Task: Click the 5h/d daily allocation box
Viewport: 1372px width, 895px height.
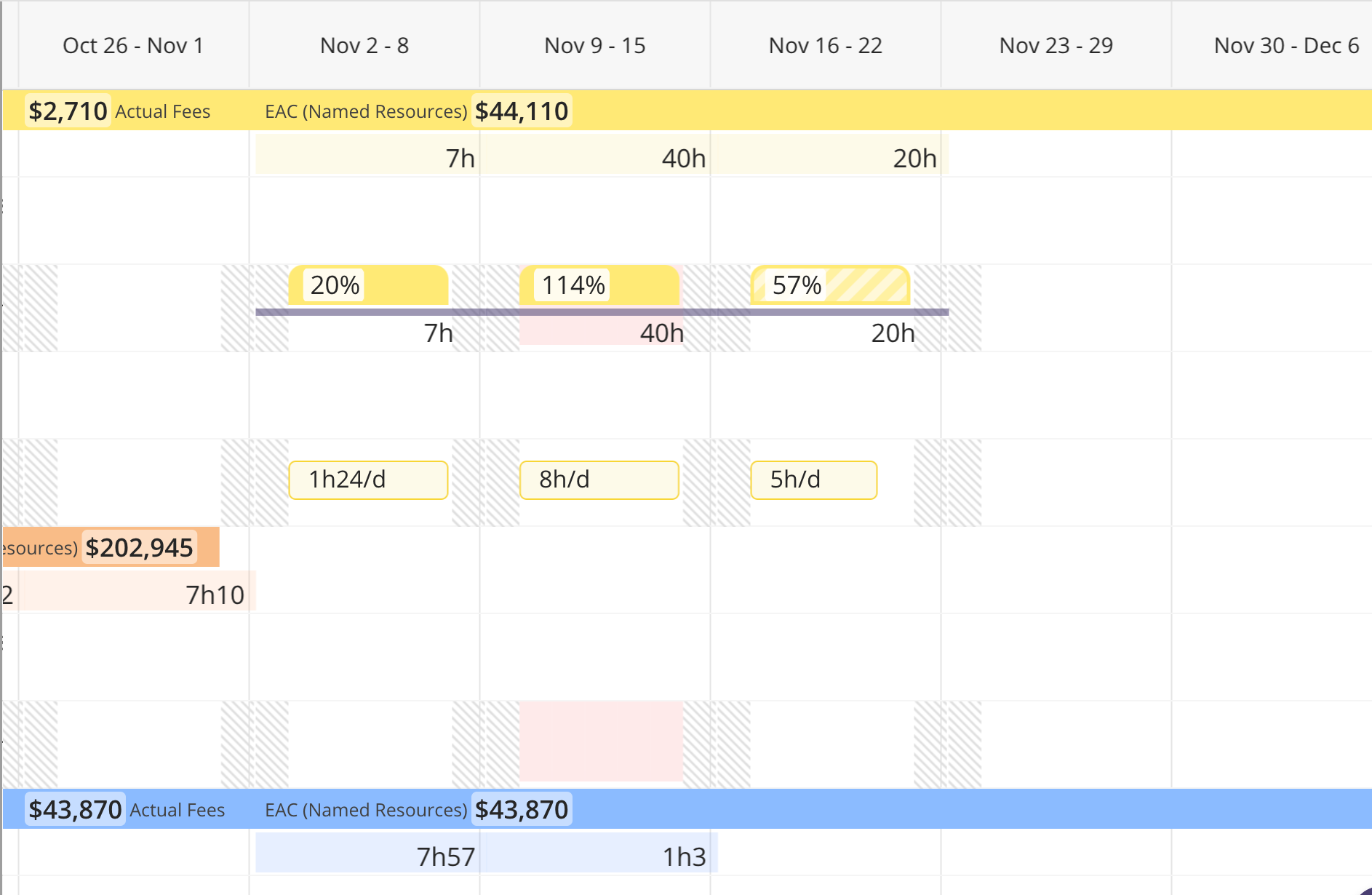Action: point(813,480)
